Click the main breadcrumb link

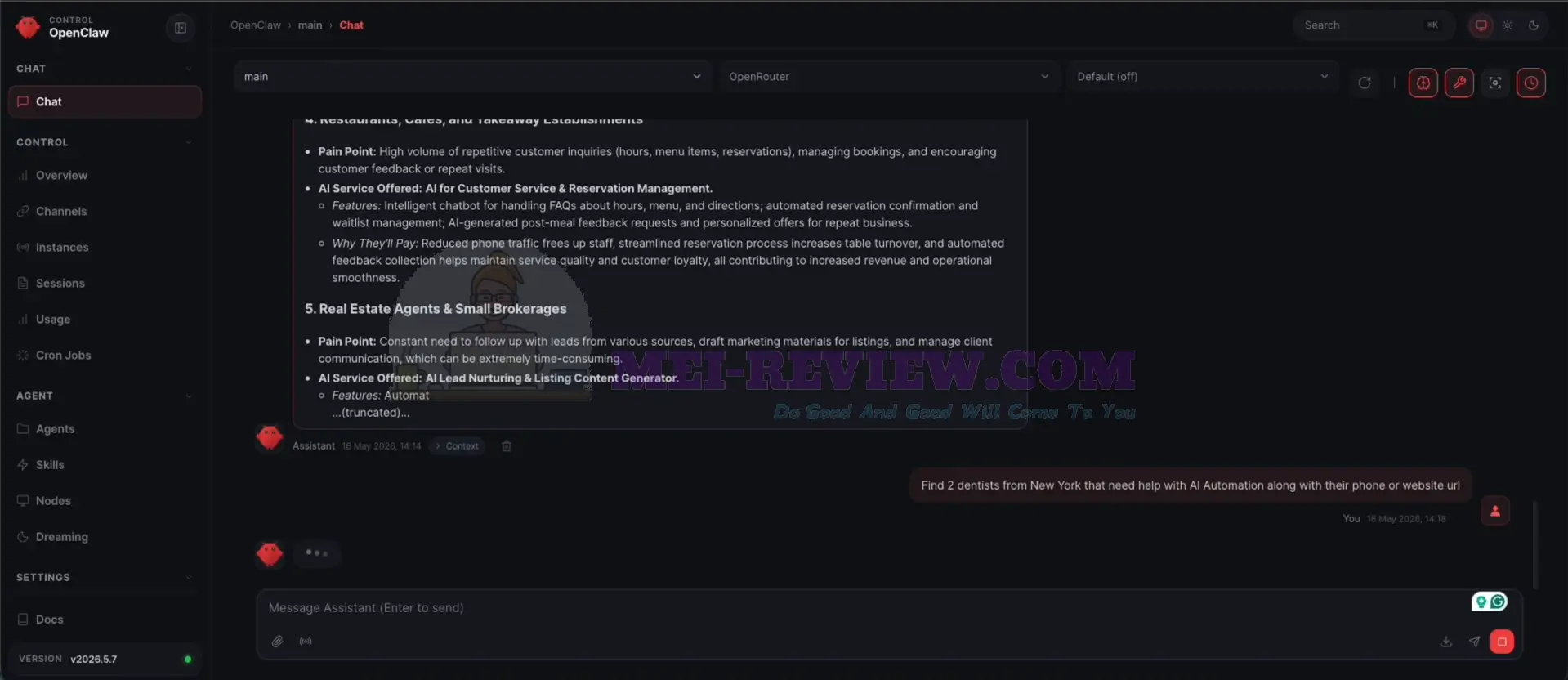pyautogui.click(x=310, y=25)
